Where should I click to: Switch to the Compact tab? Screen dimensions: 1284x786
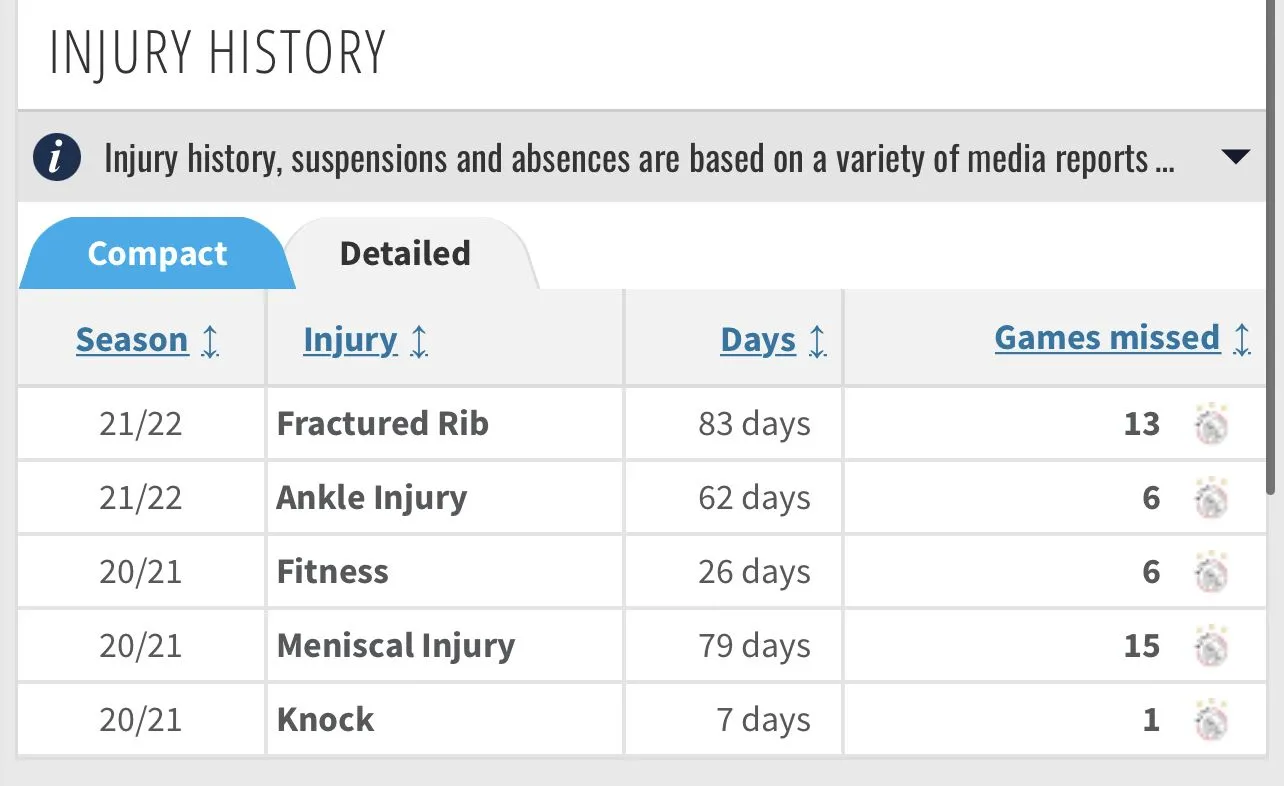(157, 254)
